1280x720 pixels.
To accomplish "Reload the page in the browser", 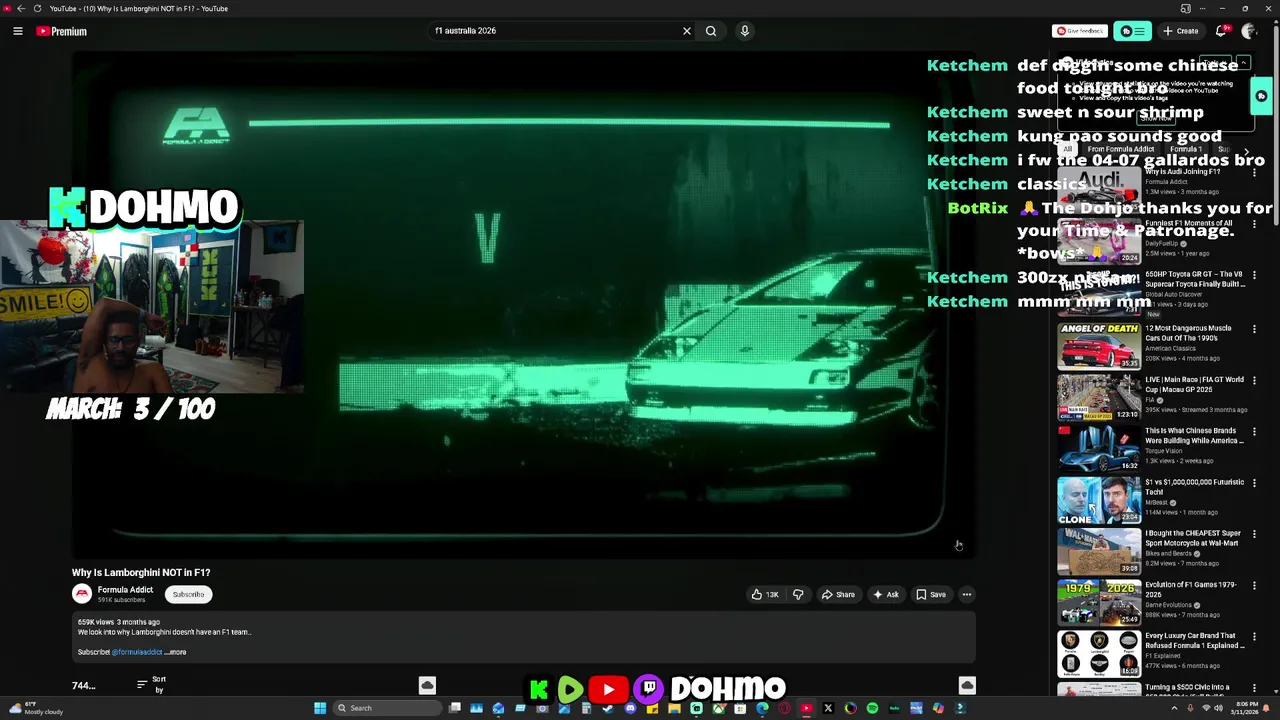I will pyautogui.click(x=37, y=8).
